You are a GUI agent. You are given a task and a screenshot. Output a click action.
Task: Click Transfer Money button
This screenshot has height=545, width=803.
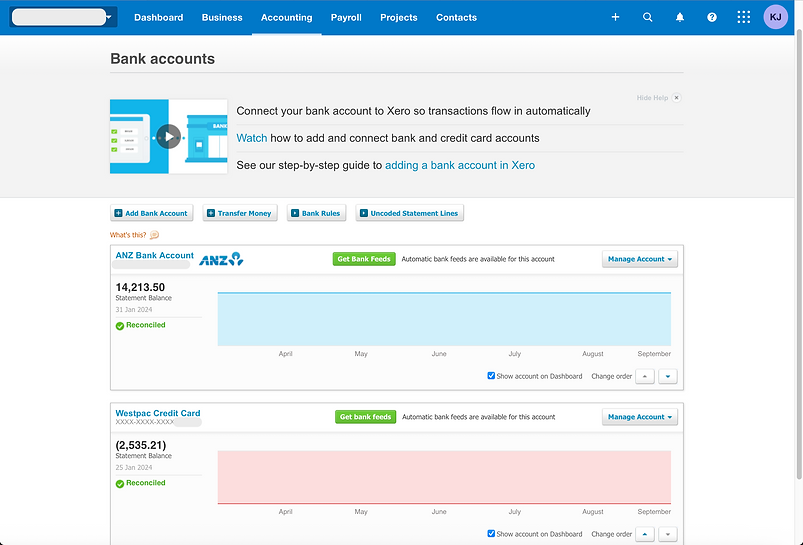[x=240, y=213]
